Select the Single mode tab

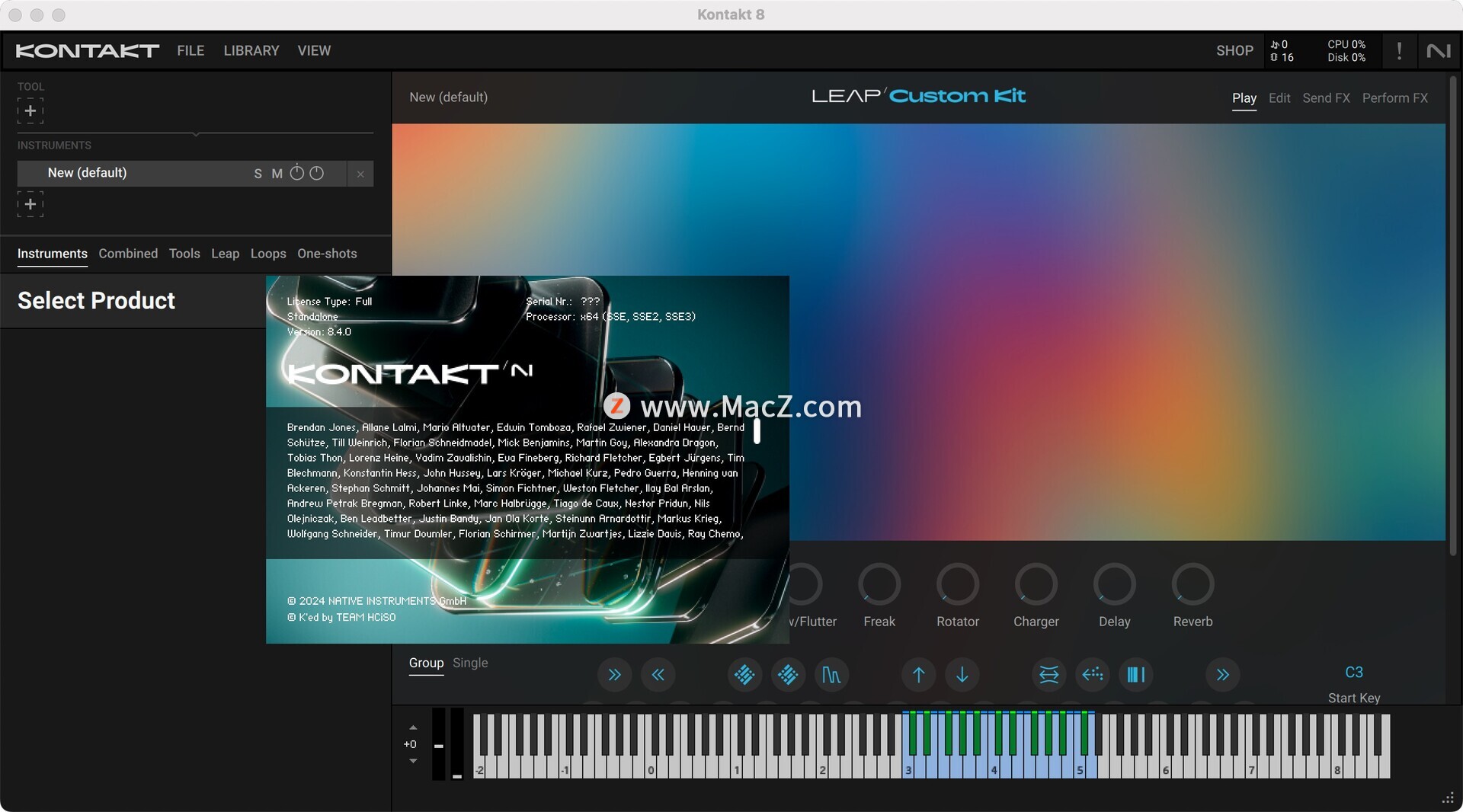pyautogui.click(x=470, y=663)
